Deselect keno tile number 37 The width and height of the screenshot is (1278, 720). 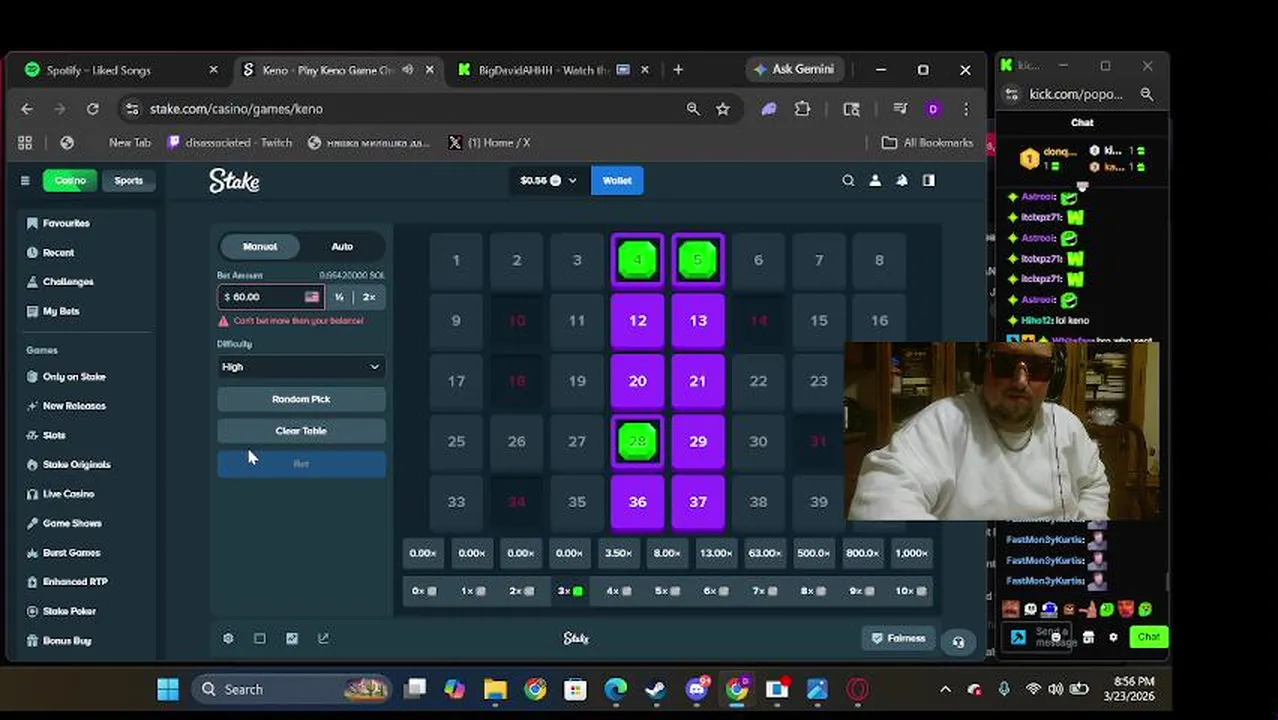coord(698,502)
